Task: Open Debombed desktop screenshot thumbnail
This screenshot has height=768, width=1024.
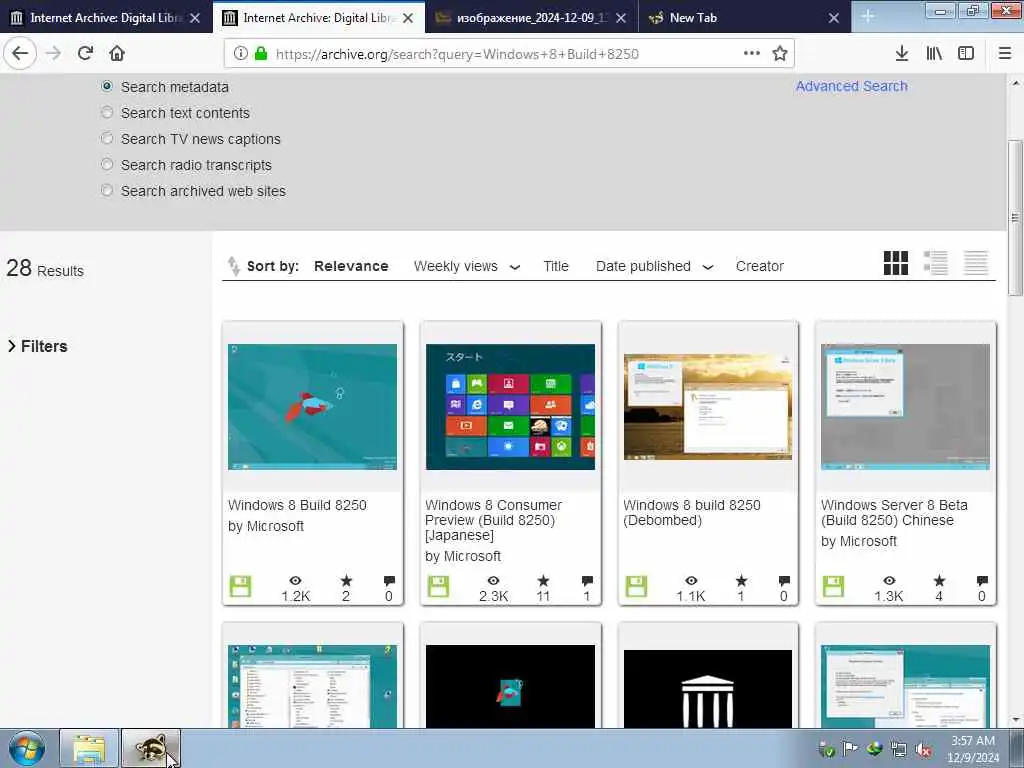Action: (x=708, y=407)
